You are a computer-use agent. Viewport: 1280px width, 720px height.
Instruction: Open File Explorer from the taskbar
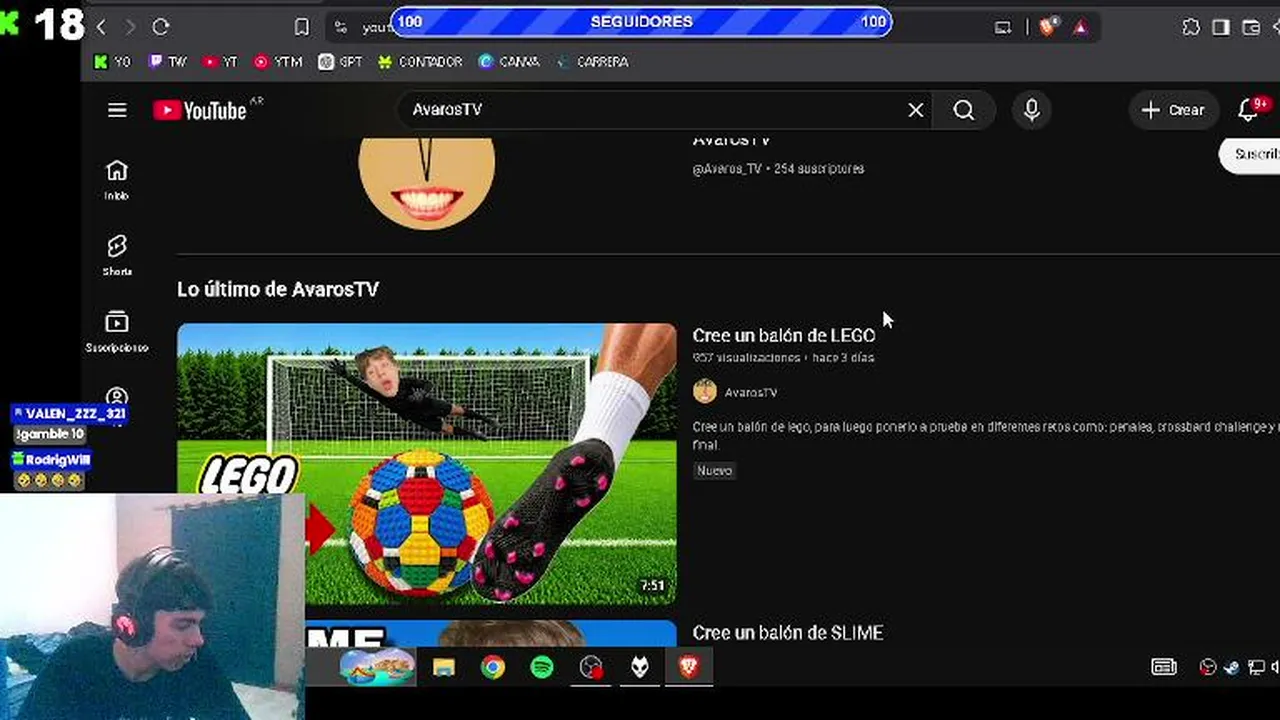click(443, 667)
